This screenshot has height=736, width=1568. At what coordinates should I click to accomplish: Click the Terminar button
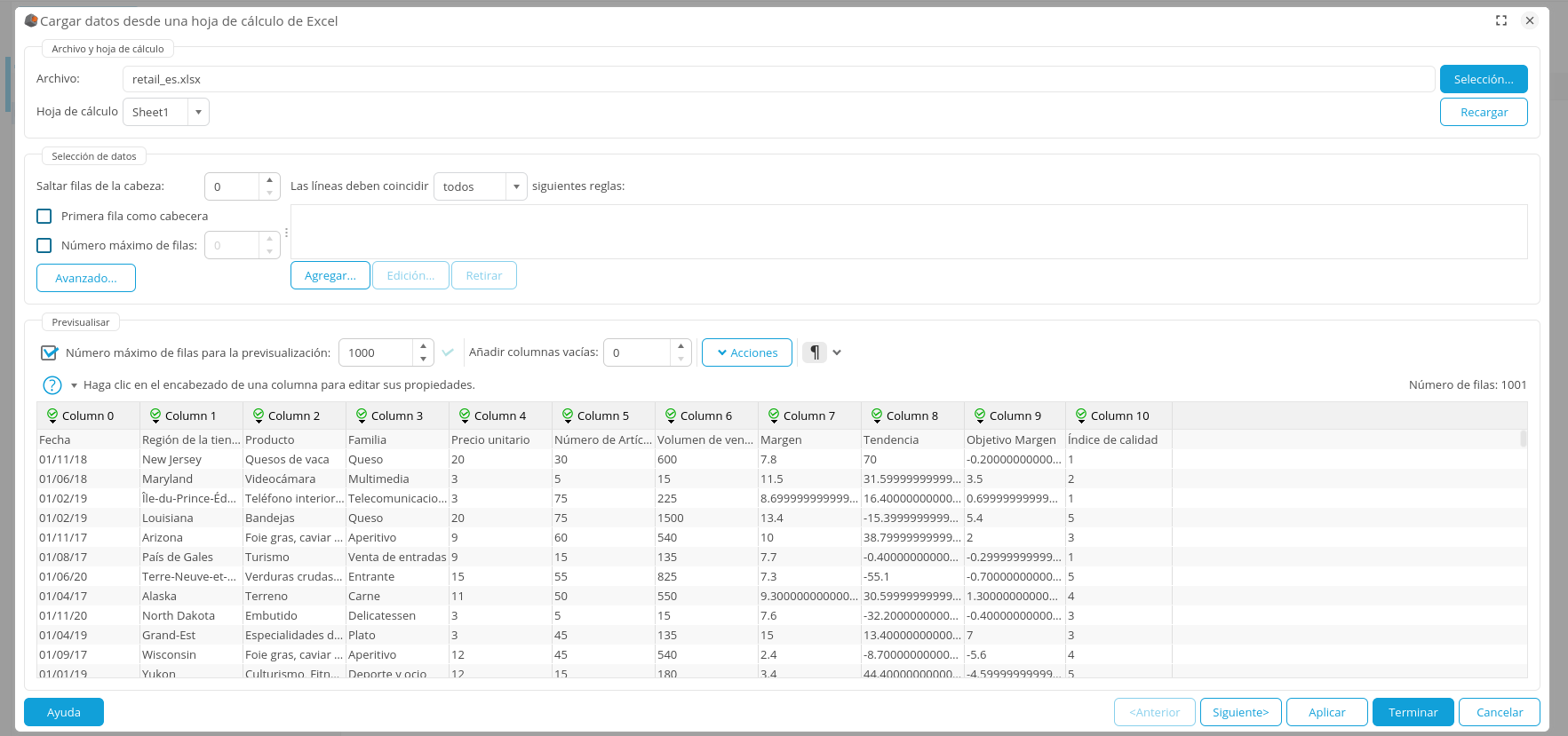coord(1413,712)
